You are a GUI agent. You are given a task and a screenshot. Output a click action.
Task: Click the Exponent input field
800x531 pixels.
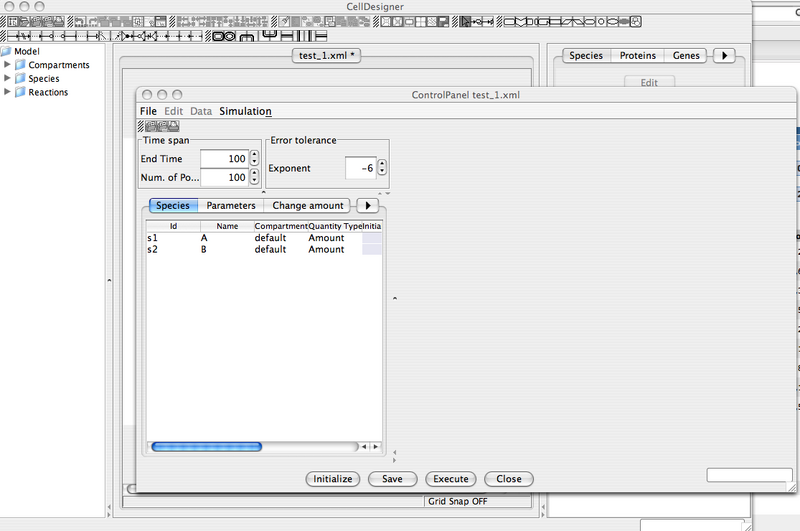coord(361,168)
